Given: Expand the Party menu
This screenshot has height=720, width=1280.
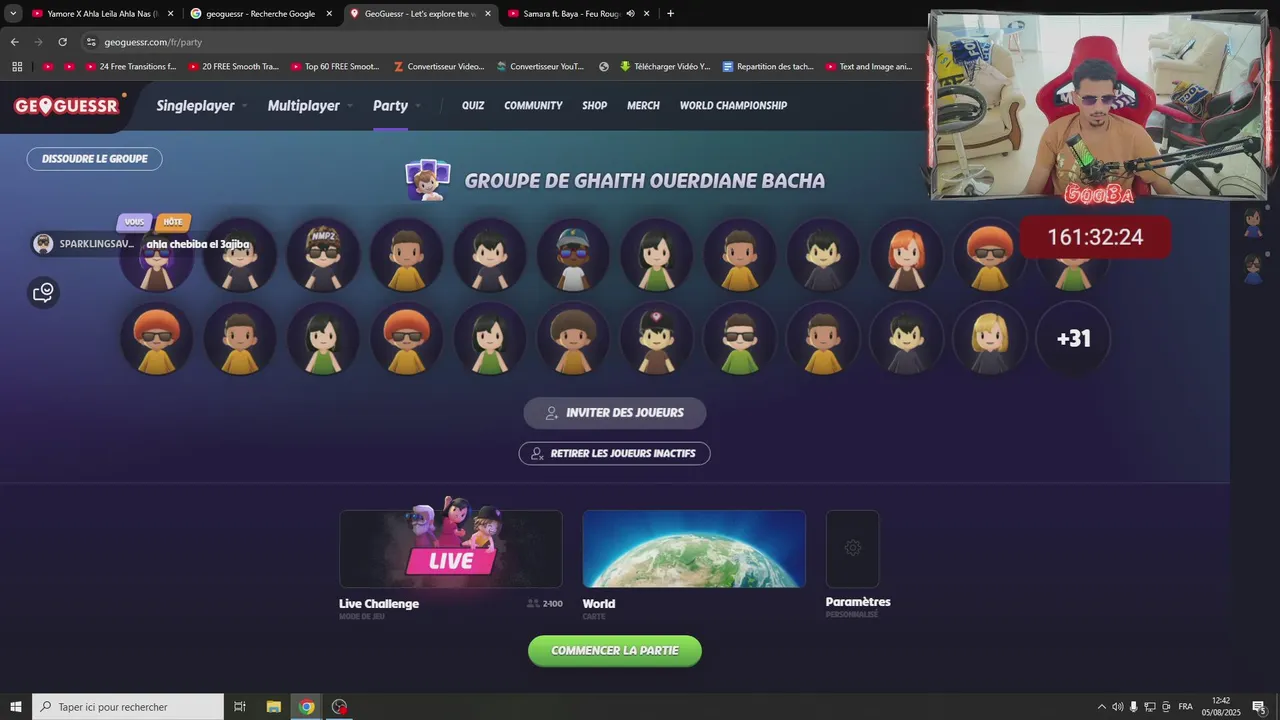Looking at the screenshot, I should tap(396, 105).
